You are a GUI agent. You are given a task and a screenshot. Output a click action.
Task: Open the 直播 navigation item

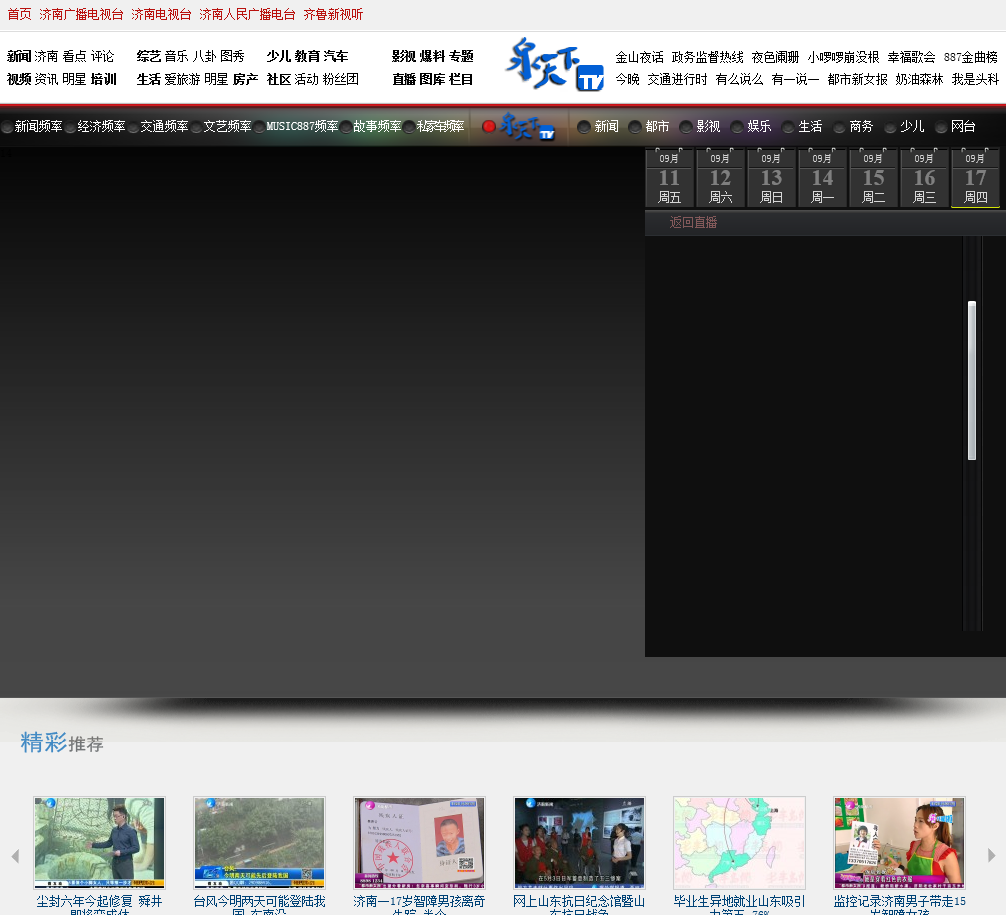[404, 79]
